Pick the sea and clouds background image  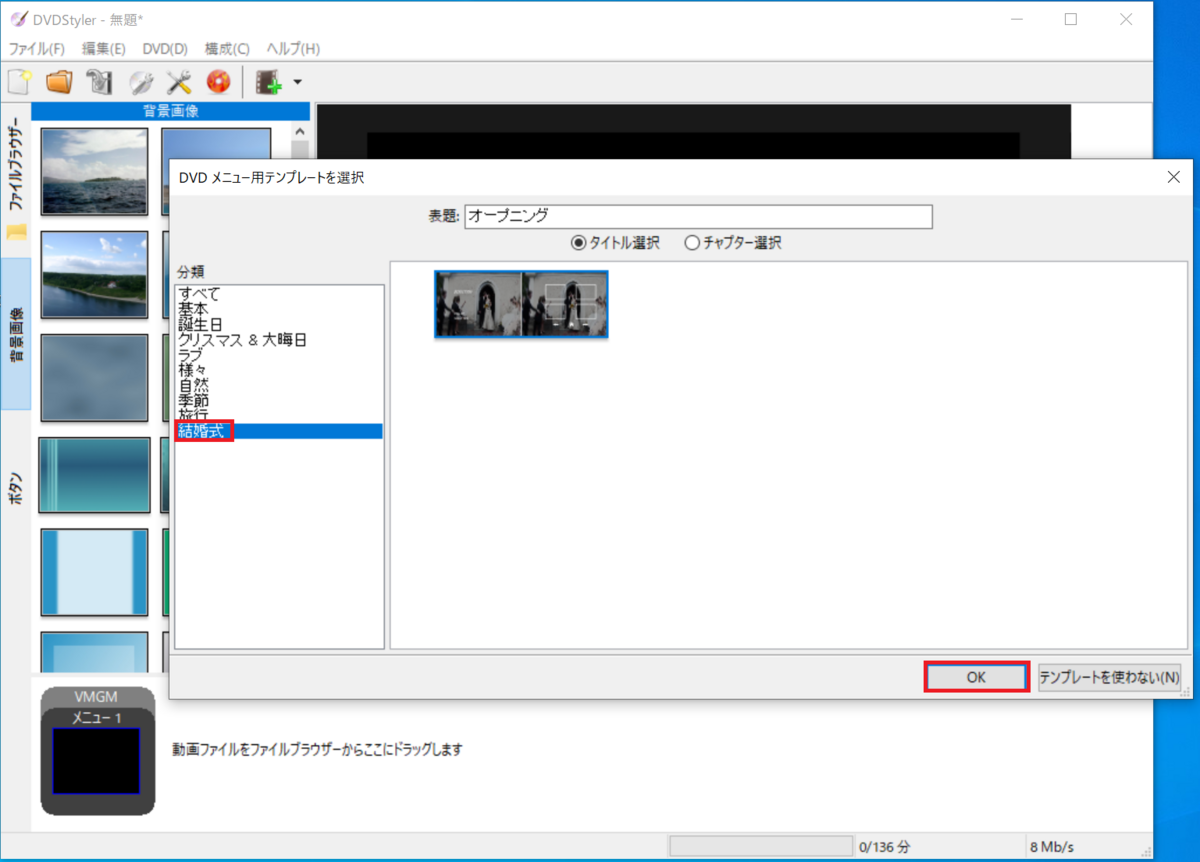click(94, 171)
